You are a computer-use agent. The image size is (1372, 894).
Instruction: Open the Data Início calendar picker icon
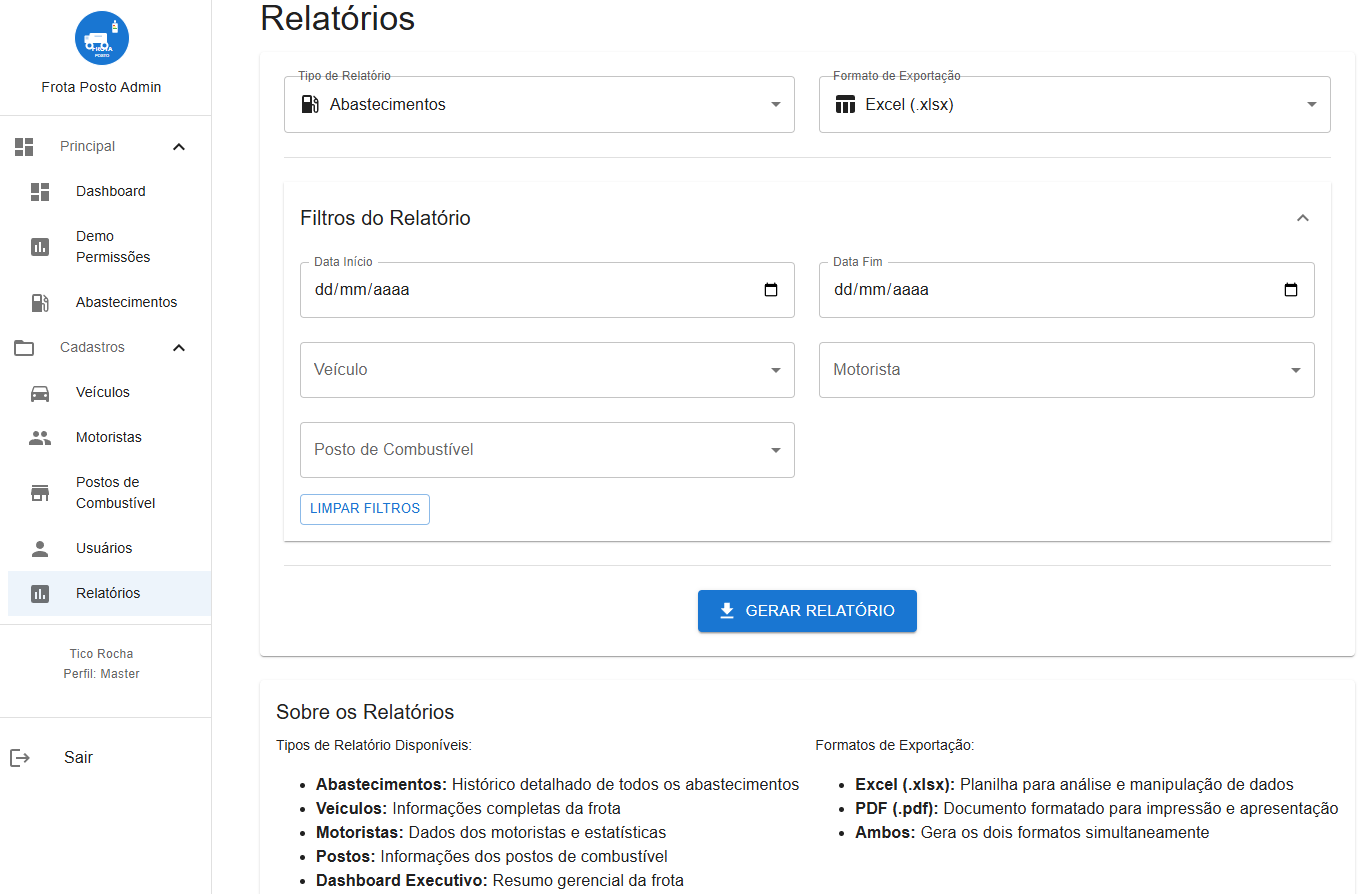771,290
